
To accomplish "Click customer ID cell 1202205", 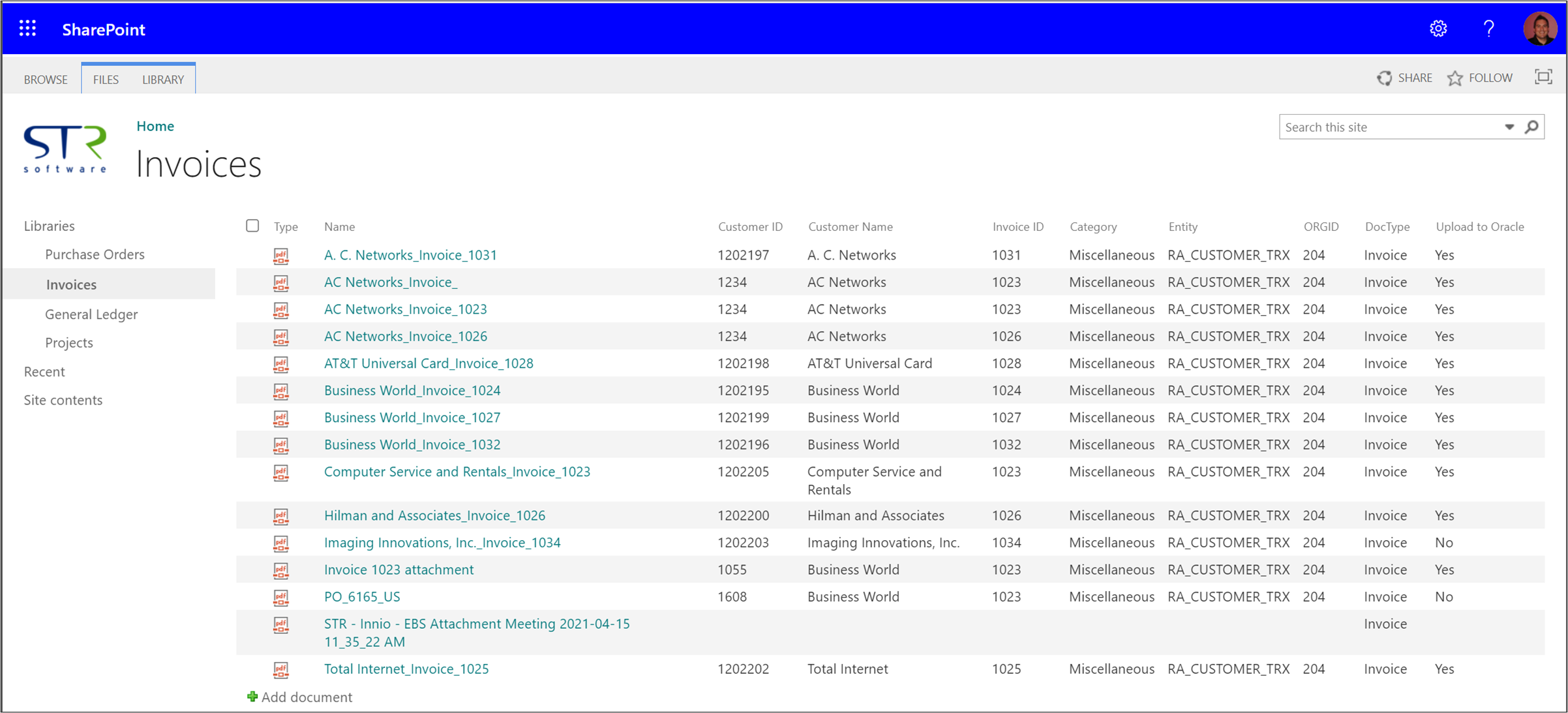I will (744, 472).
